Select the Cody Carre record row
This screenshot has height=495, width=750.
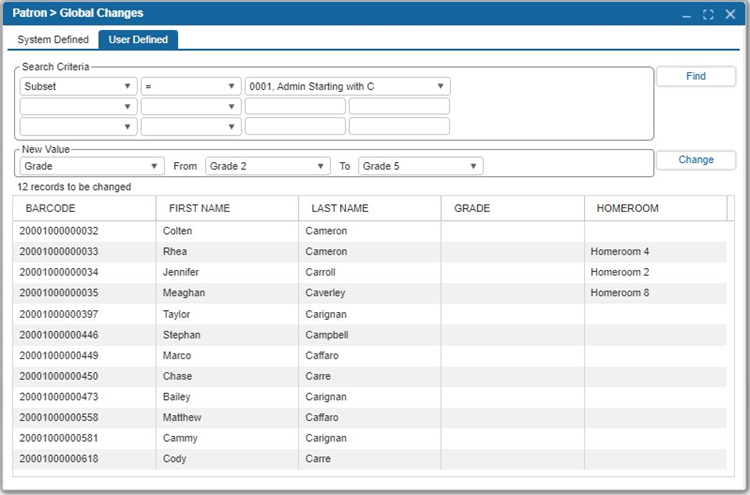(369, 459)
